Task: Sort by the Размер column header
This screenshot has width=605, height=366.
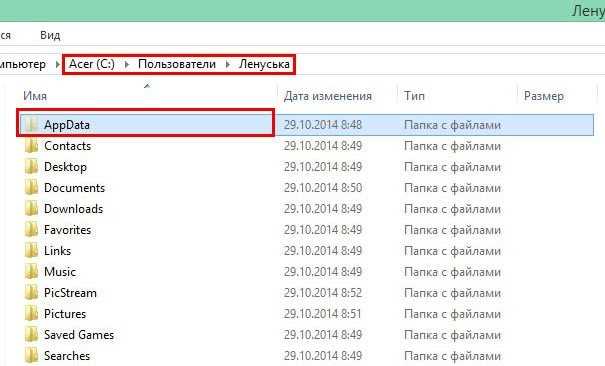Action: [x=543, y=96]
